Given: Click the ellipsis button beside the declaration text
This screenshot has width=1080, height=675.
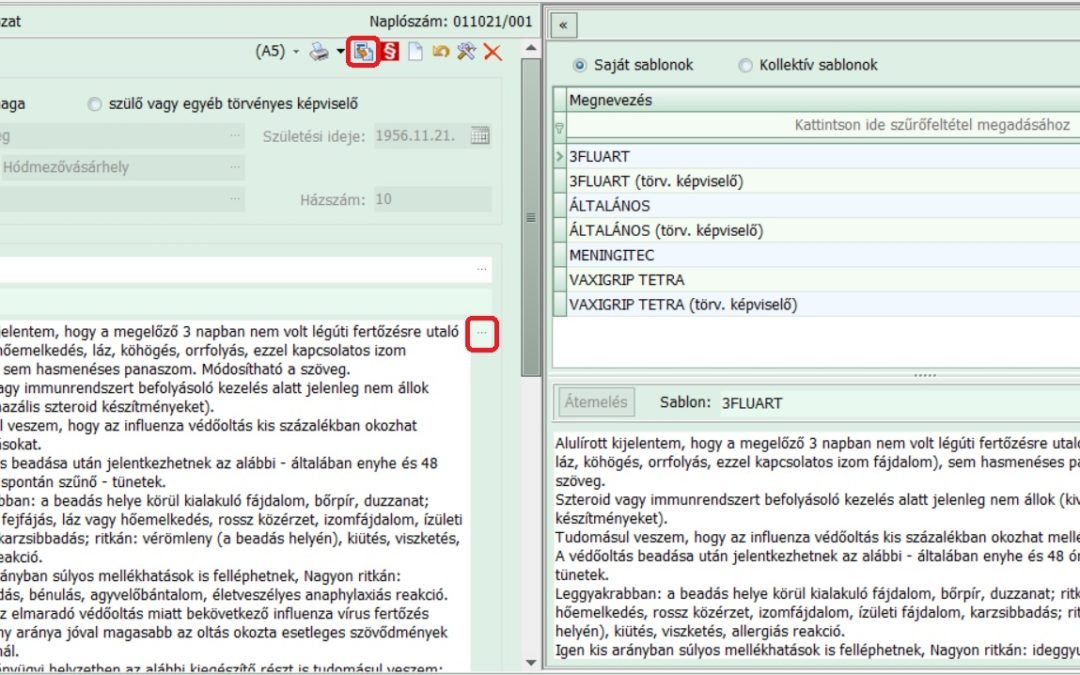Looking at the screenshot, I should tap(483, 331).
